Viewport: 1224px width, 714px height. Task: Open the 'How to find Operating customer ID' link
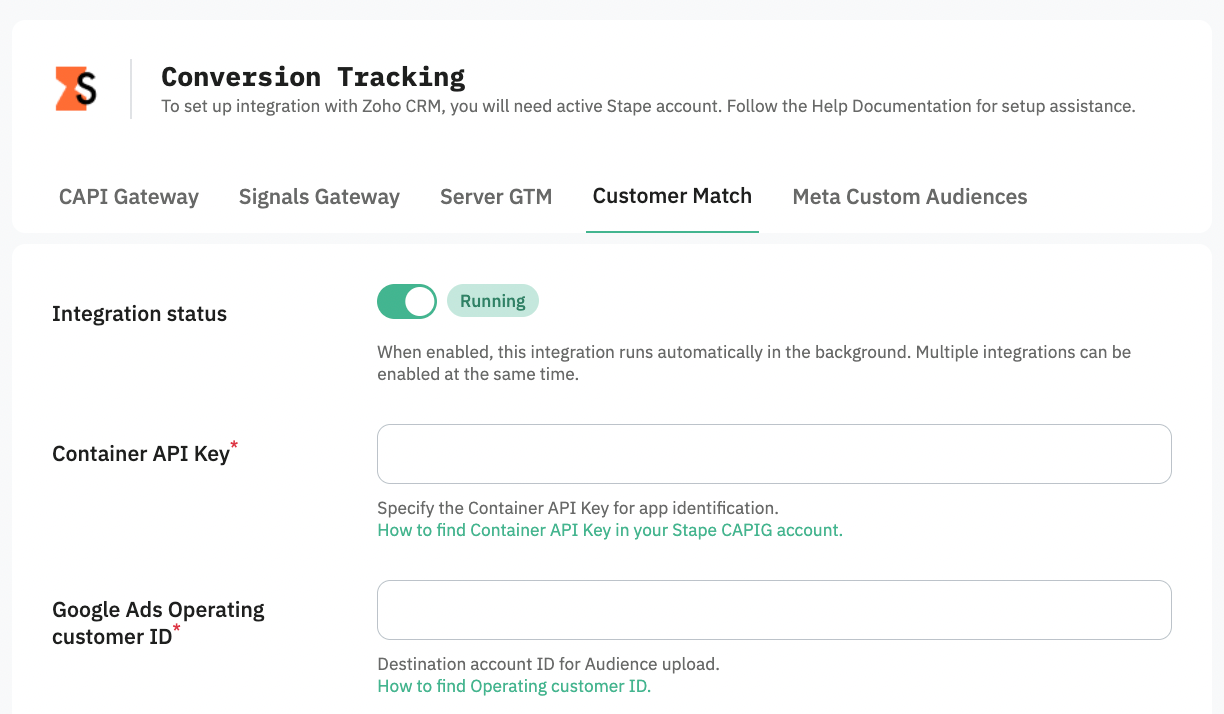pos(514,686)
